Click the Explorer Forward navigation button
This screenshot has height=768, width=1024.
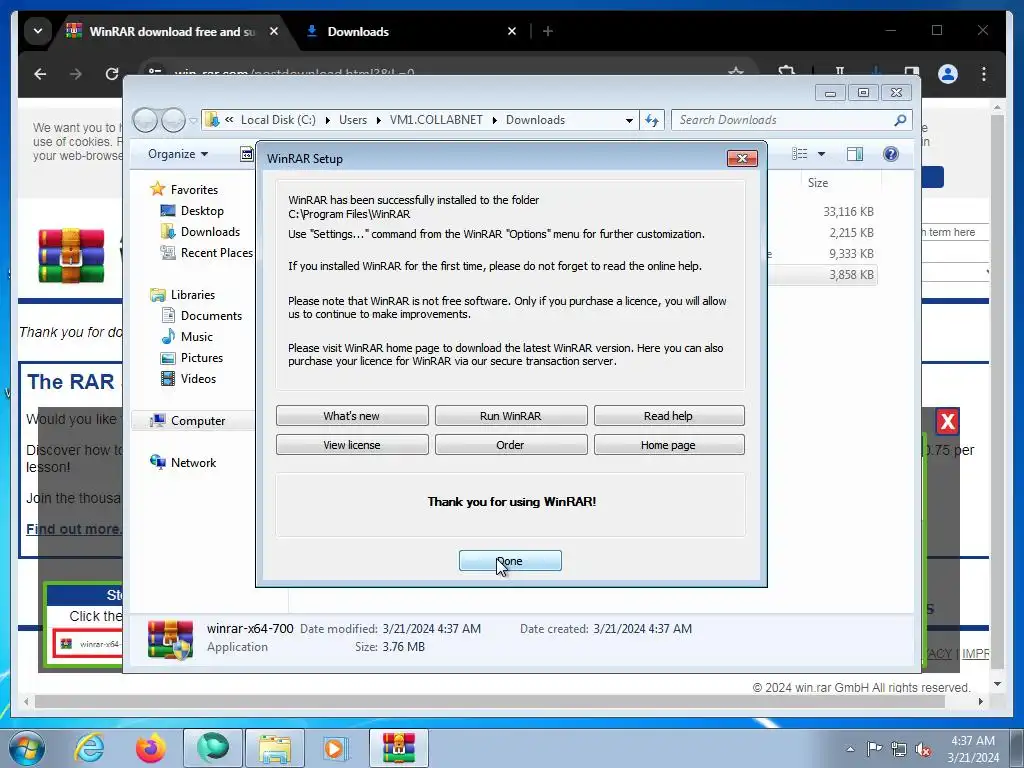pos(173,120)
